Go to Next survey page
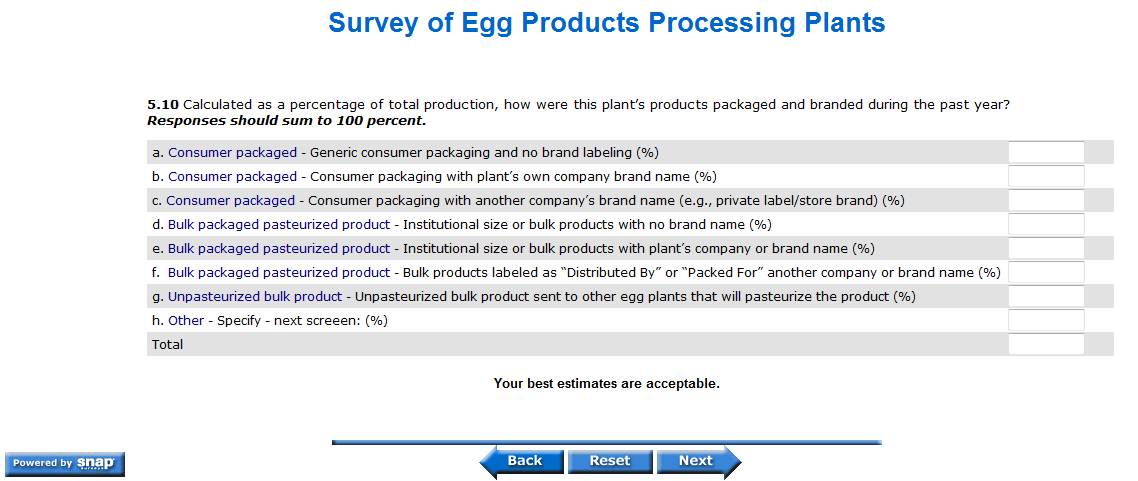 [x=699, y=461]
